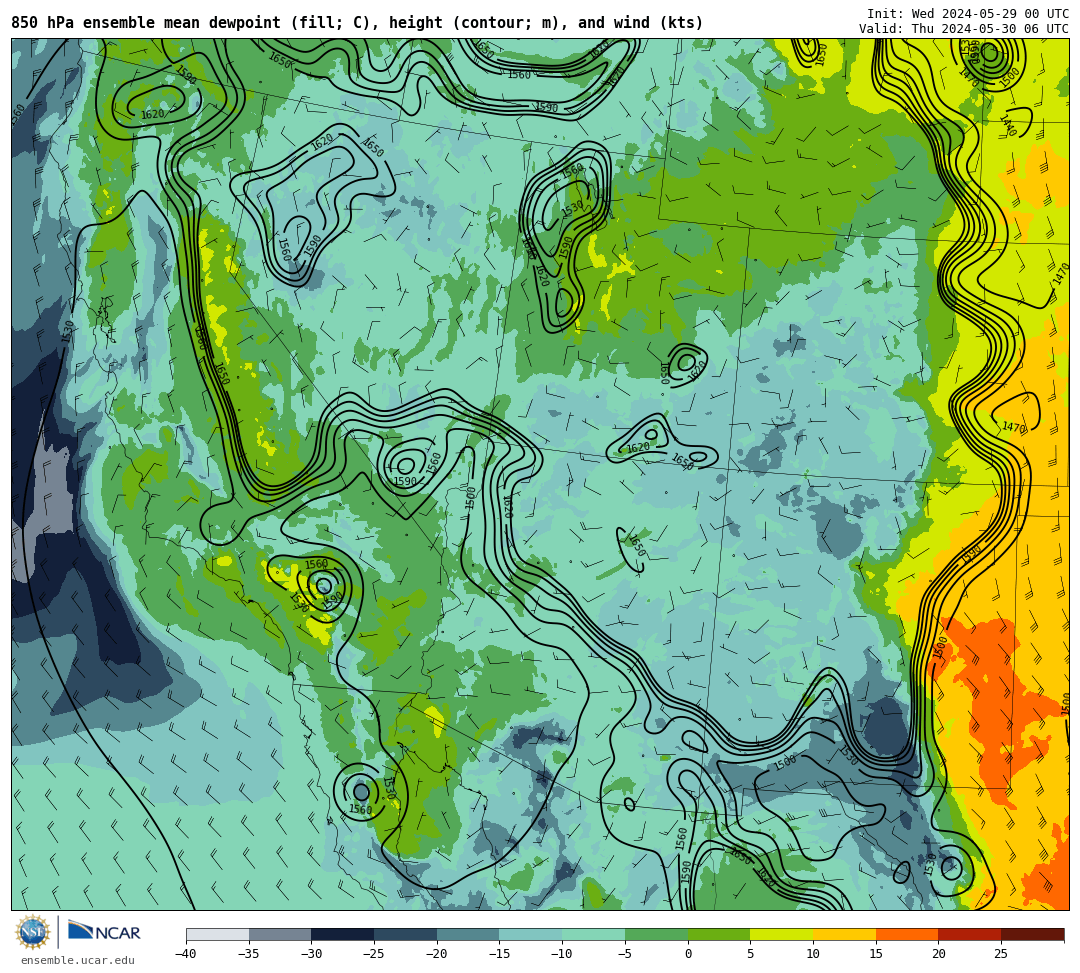Select the -5 to 0 green colorbar swatch

tap(656, 934)
